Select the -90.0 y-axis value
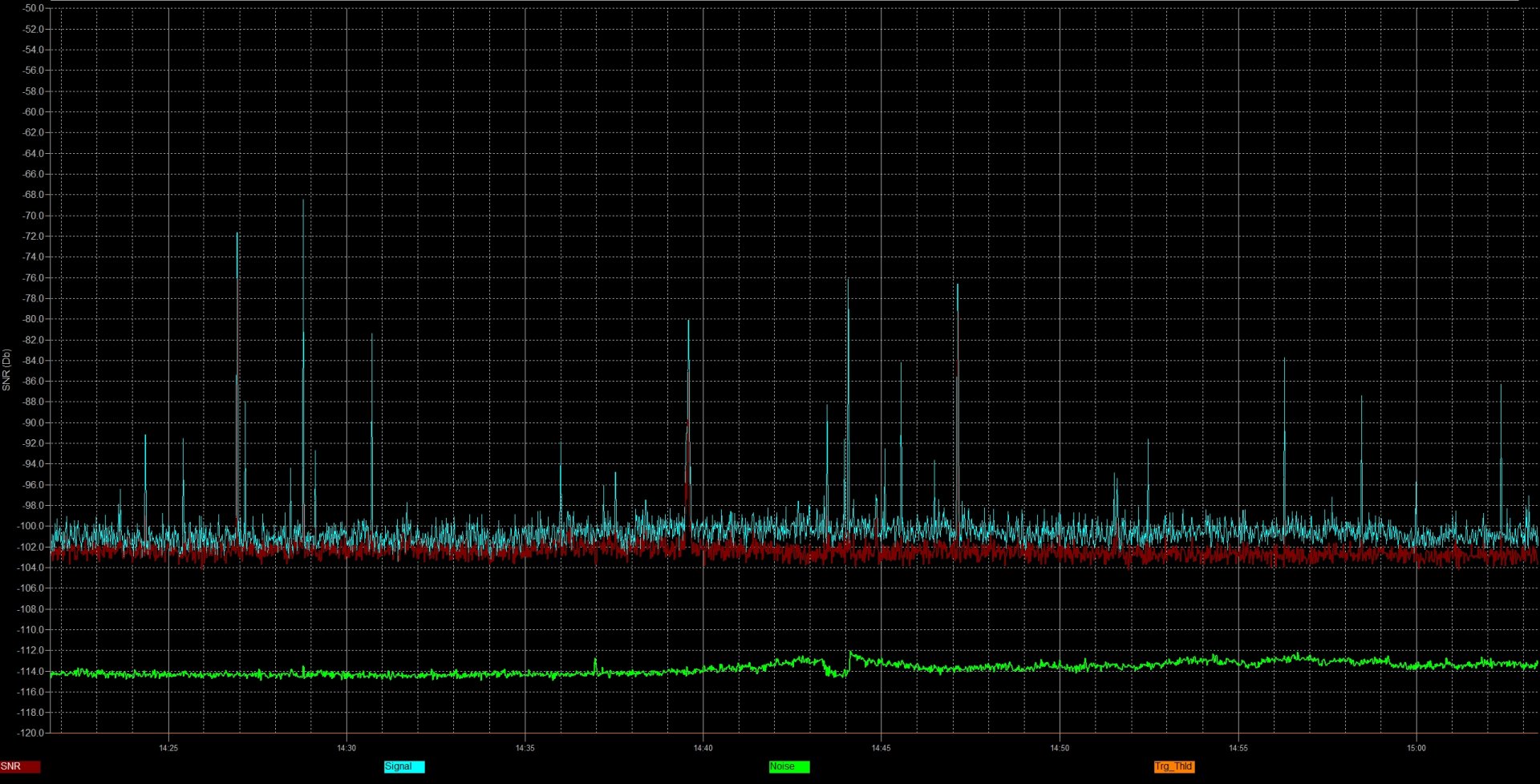 tap(33, 422)
